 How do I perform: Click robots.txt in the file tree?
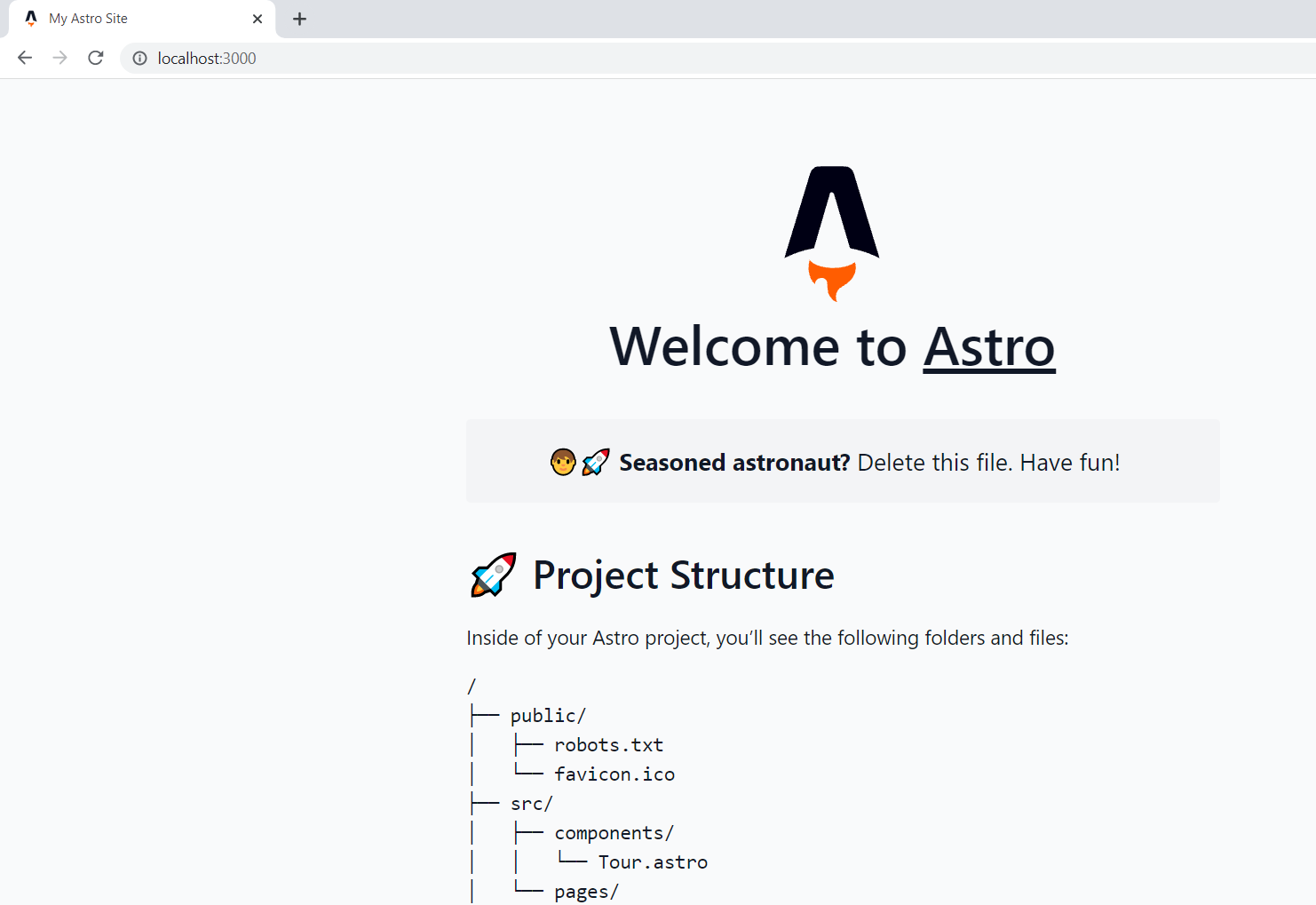(608, 744)
